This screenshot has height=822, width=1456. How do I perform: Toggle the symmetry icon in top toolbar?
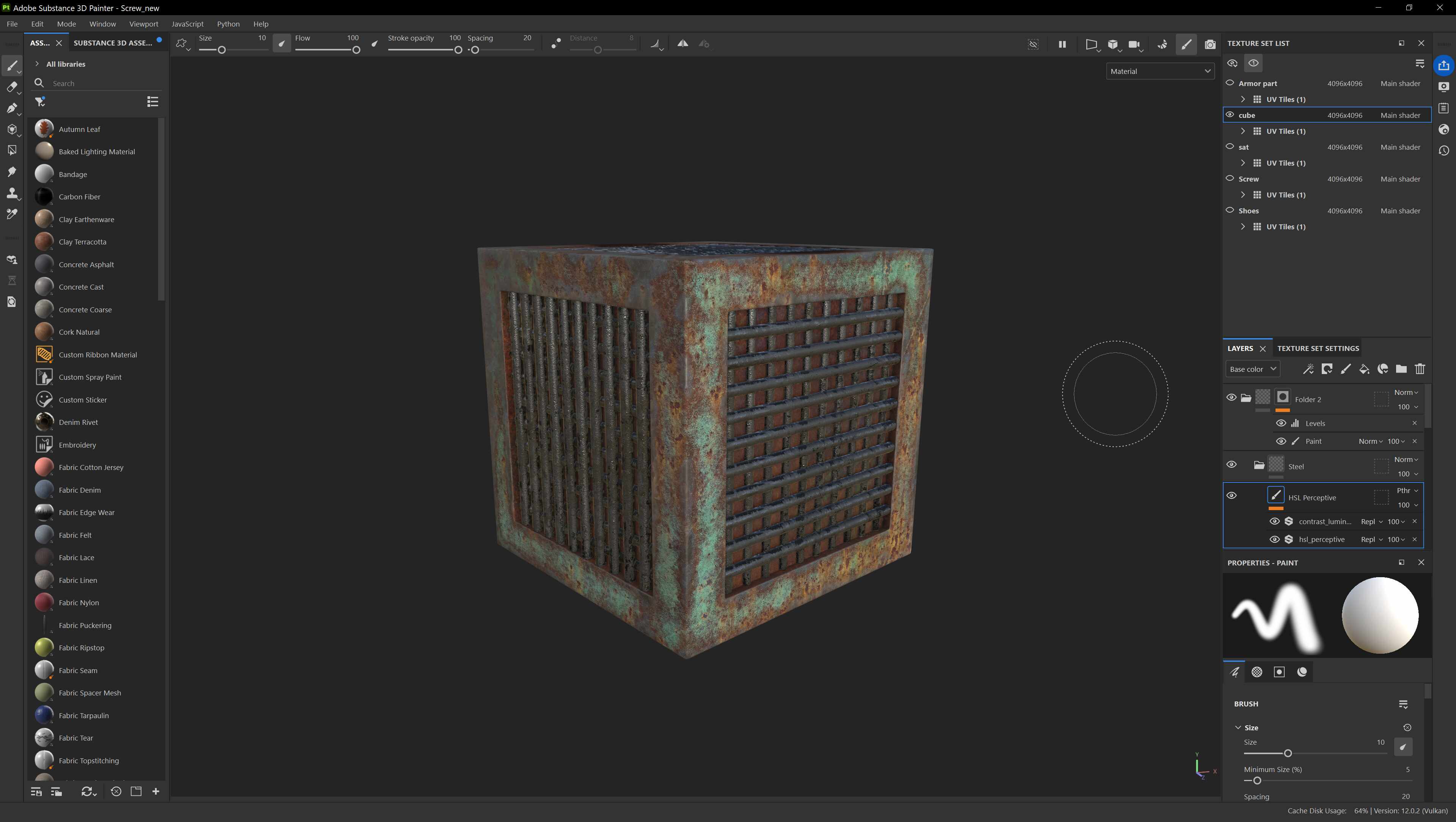coord(682,44)
